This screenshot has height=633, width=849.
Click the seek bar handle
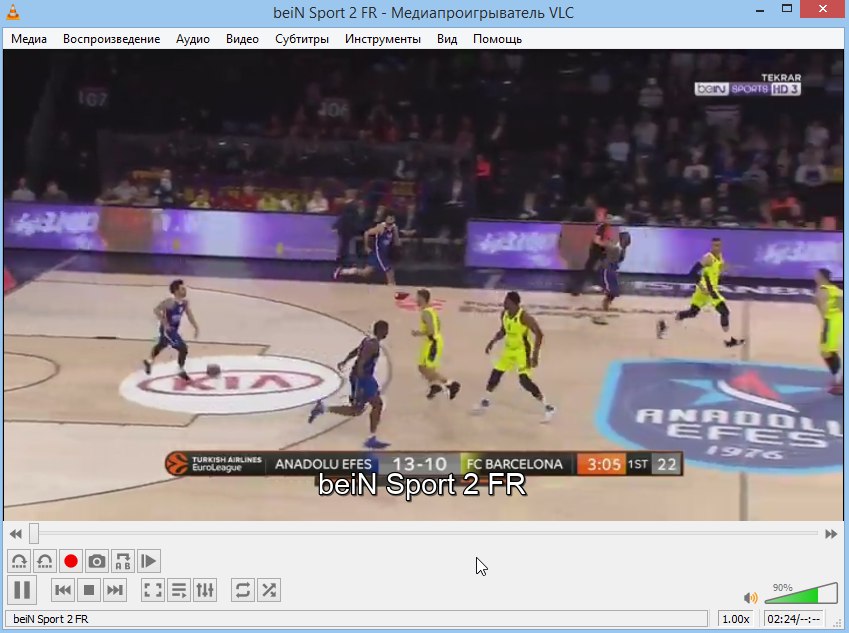[x=34, y=533]
